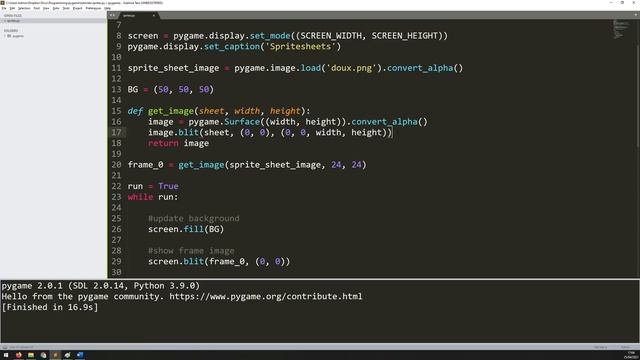Image resolution: width=640 pixels, height=360 pixels.
Task: Open the File menu
Action: 4,8
